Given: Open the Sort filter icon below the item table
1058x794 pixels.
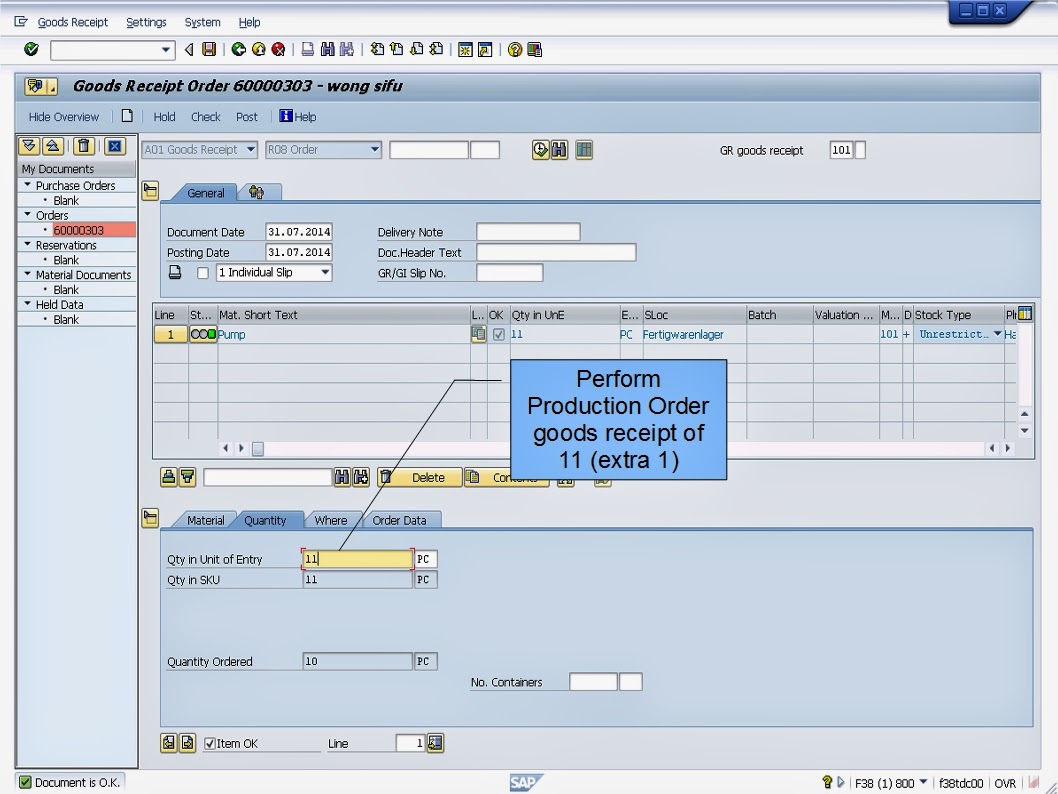Looking at the screenshot, I should coord(185,477).
